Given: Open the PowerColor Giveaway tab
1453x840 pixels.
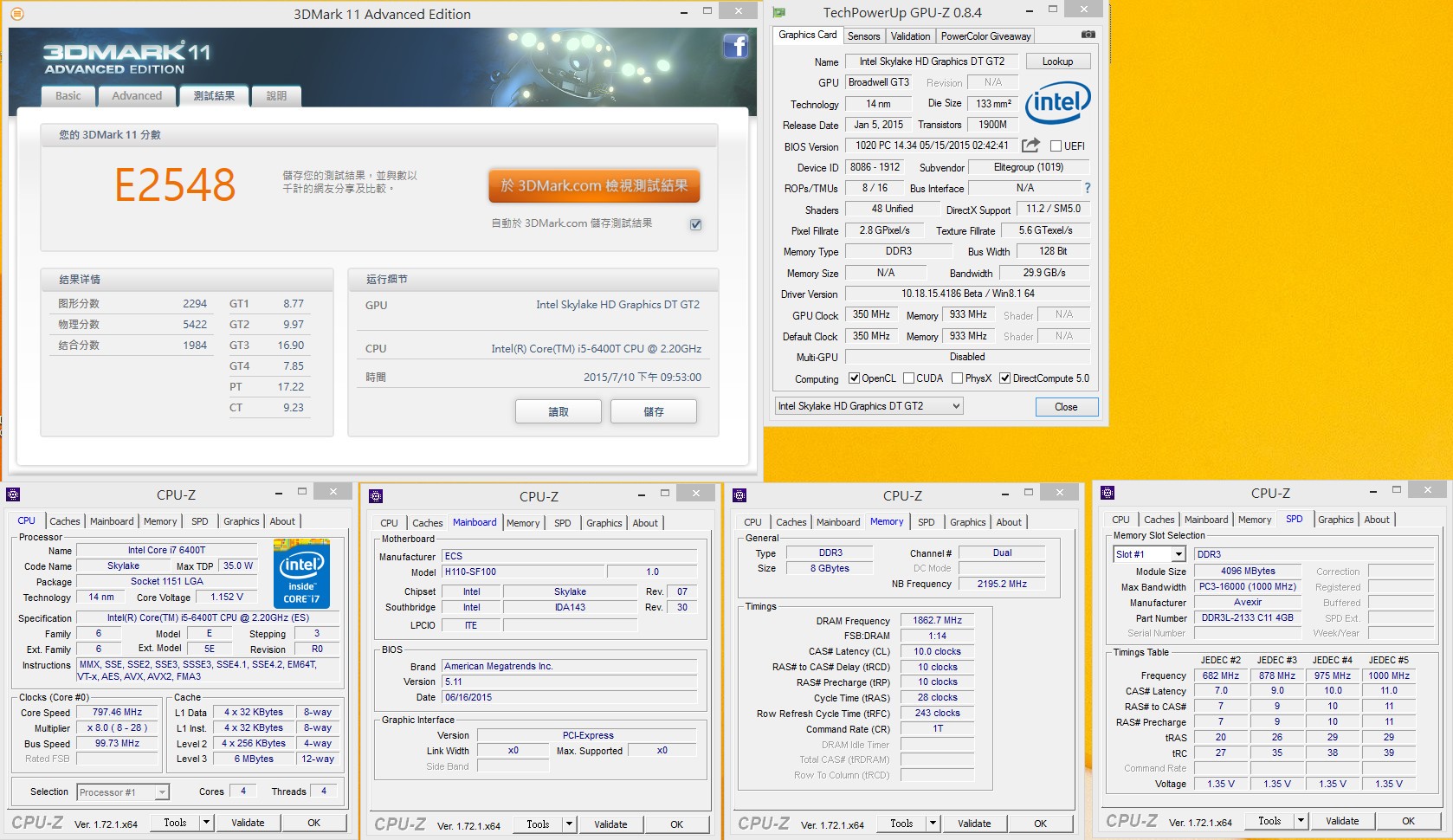Looking at the screenshot, I should tap(985, 36).
